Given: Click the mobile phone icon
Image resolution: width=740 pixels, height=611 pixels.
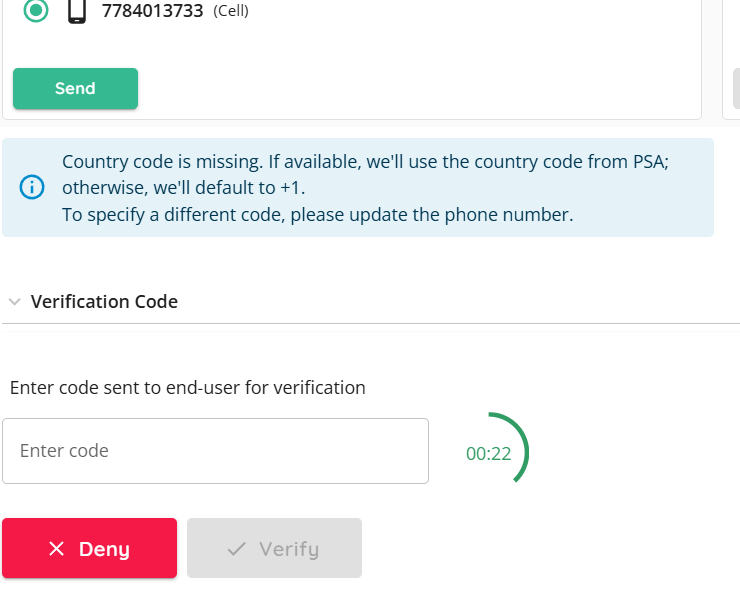Looking at the screenshot, I should tap(77, 11).
